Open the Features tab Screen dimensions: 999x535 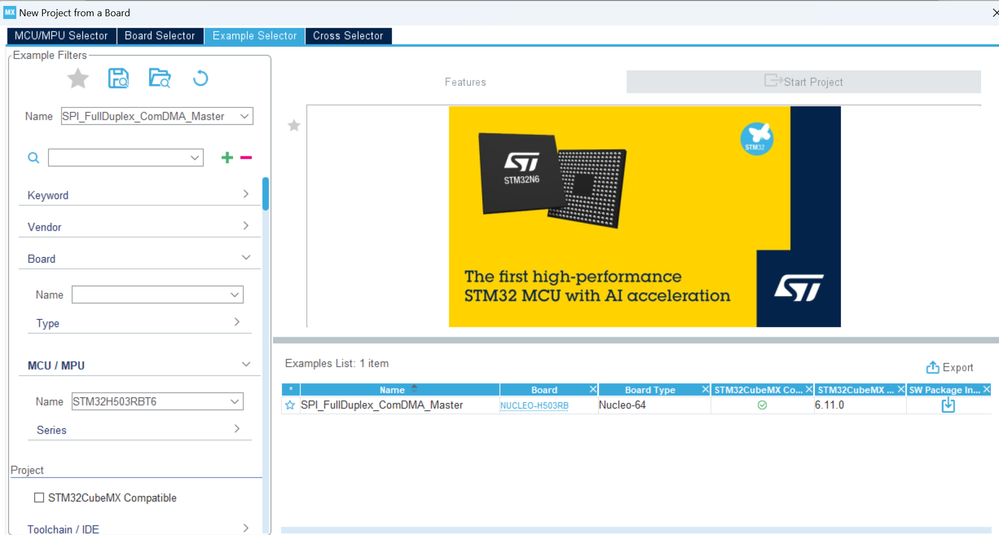coord(465,82)
